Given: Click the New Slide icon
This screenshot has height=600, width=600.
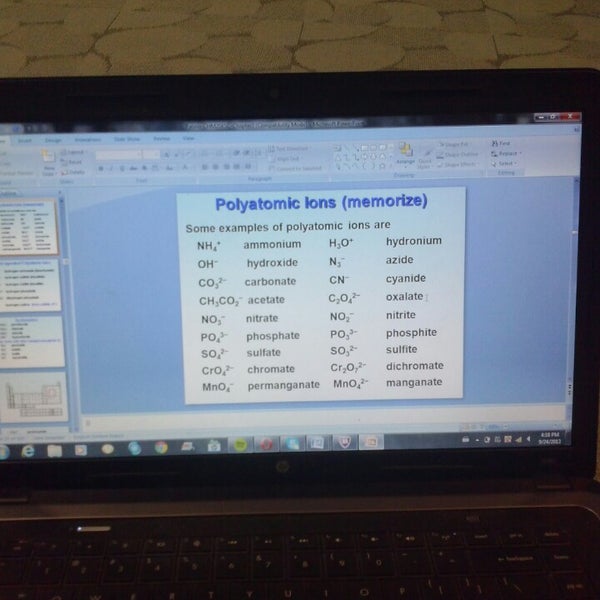Looking at the screenshot, I should 46,160.
